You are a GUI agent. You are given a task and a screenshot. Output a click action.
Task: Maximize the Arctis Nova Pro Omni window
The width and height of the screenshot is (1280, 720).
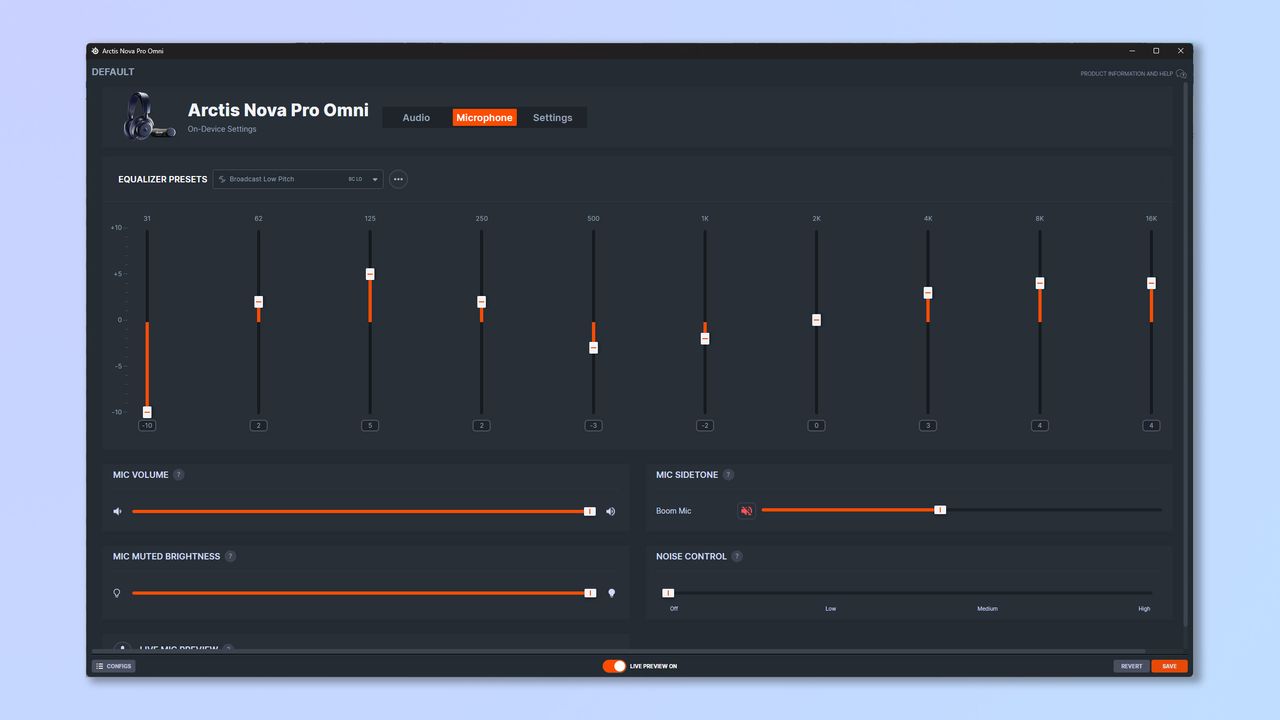1156,51
